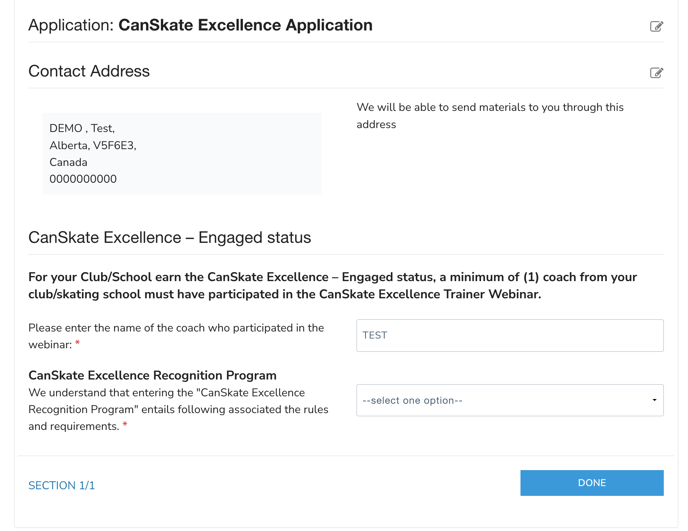Image resolution: width=688 pixels, height=531 pixels.
Task: Click the phone number 0000000000
Action: click(x=83, y=180)
